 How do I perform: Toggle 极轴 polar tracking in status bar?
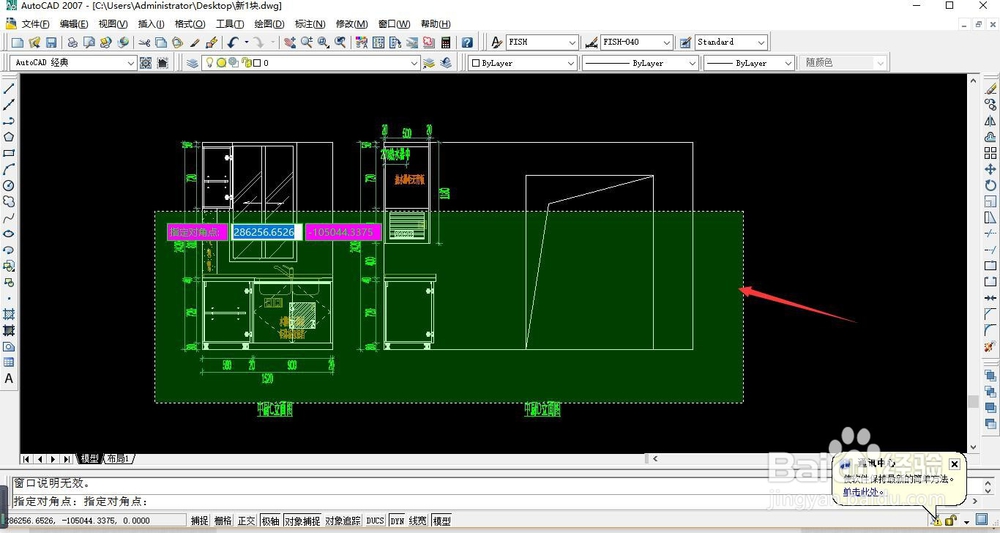click(x=270, y=520)
